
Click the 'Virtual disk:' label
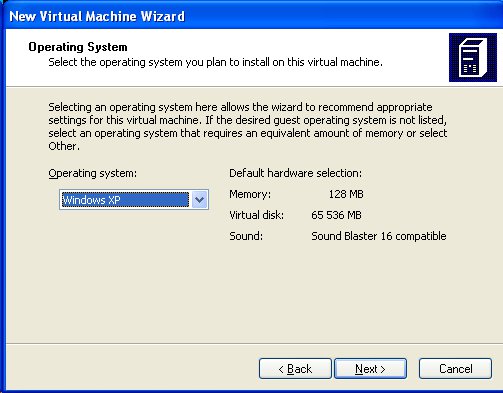[257, 215]
